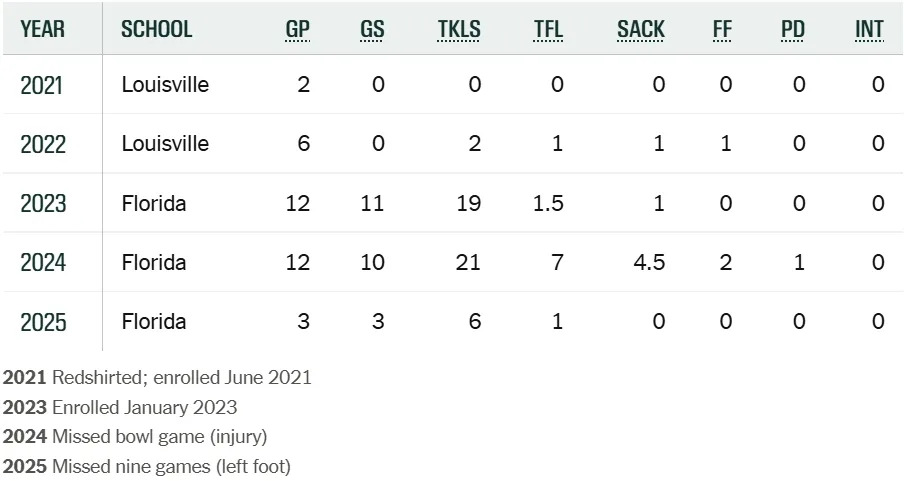
Task: Click the PD column header
Action: pyautogui.click(x=793, y=29)
